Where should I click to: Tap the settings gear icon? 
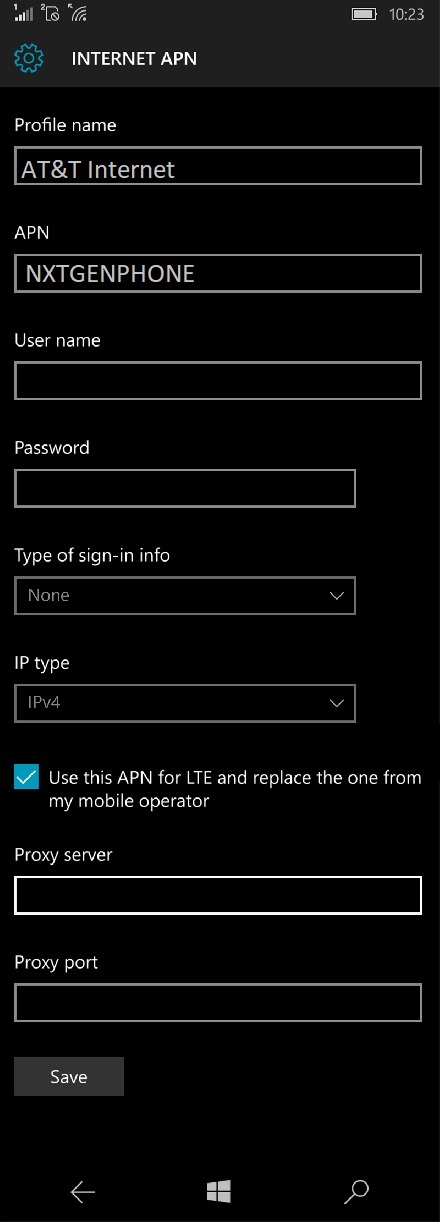tap(29, 58)
